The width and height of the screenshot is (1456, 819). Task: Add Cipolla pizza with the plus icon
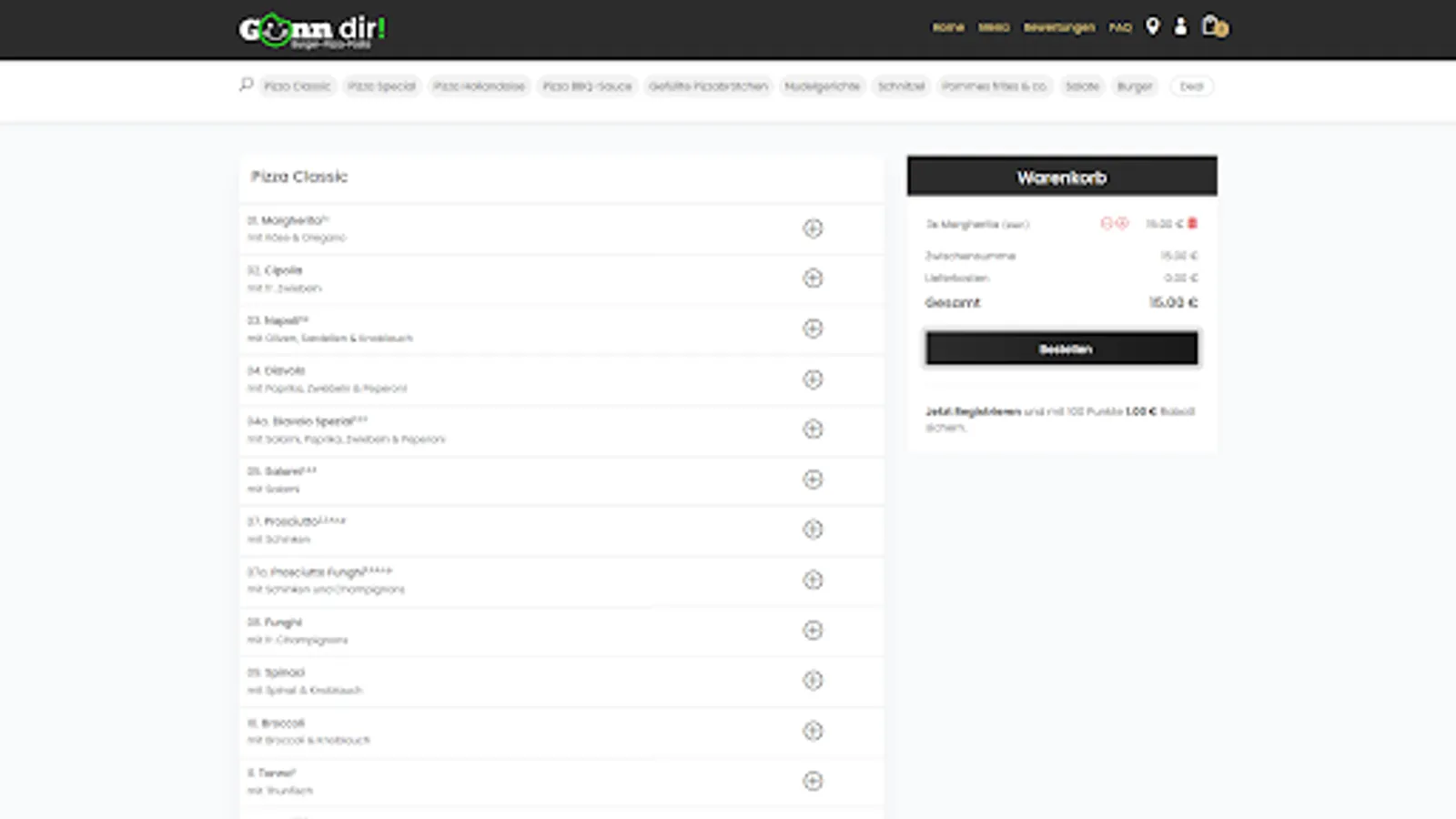pyautogui.click(x=813, y=278)
